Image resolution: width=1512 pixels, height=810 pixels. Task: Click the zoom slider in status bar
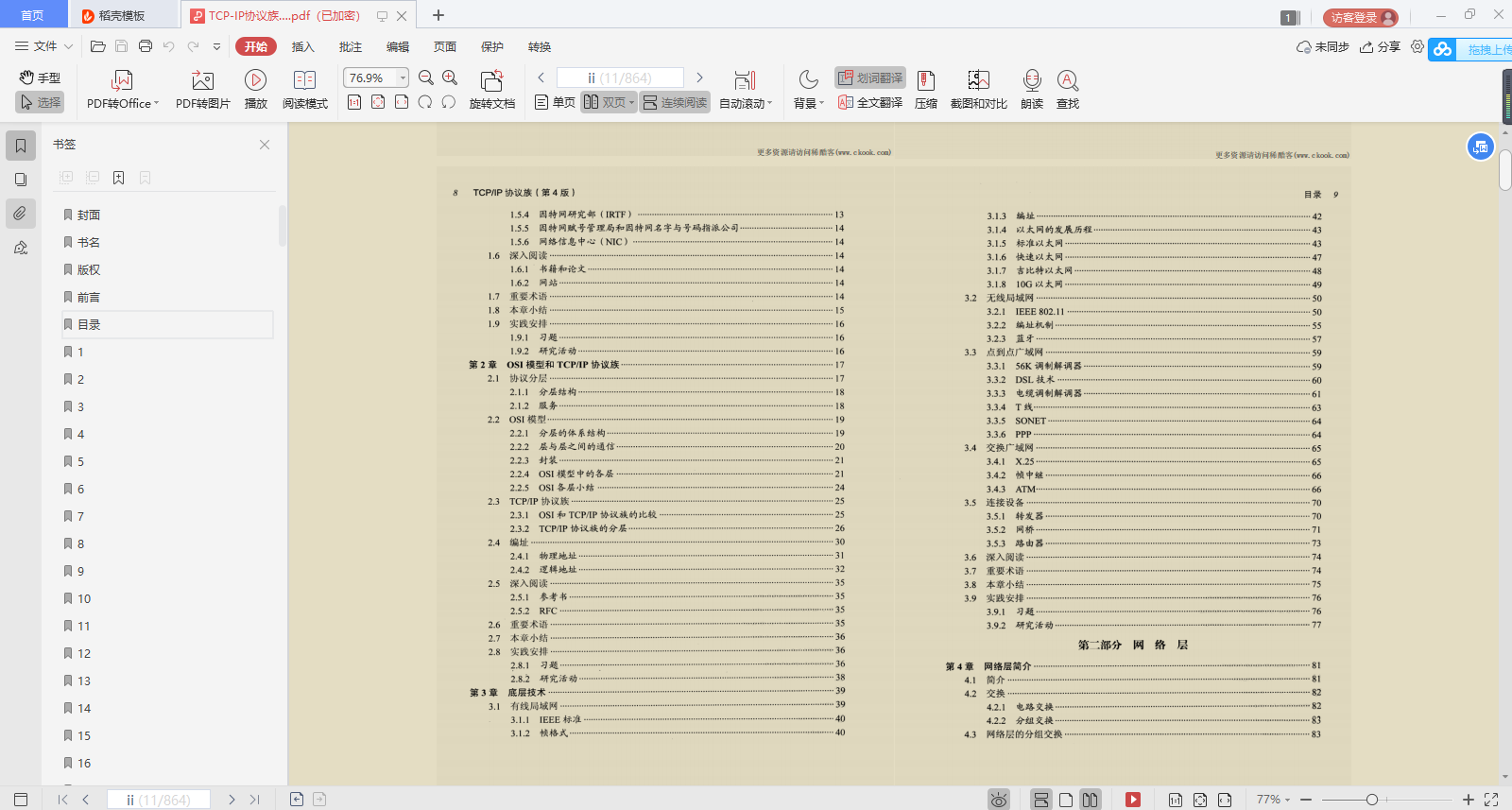coord(1371,800)
